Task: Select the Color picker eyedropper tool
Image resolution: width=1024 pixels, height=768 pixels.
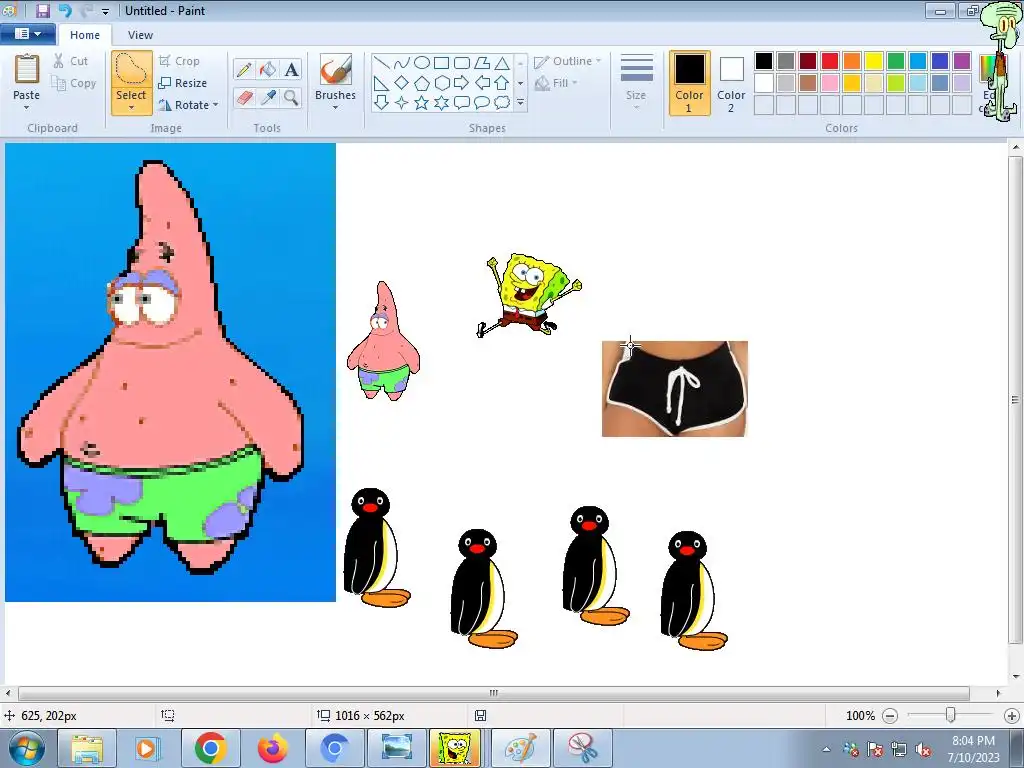Action: pyautogui.click(x=268, y=97)
